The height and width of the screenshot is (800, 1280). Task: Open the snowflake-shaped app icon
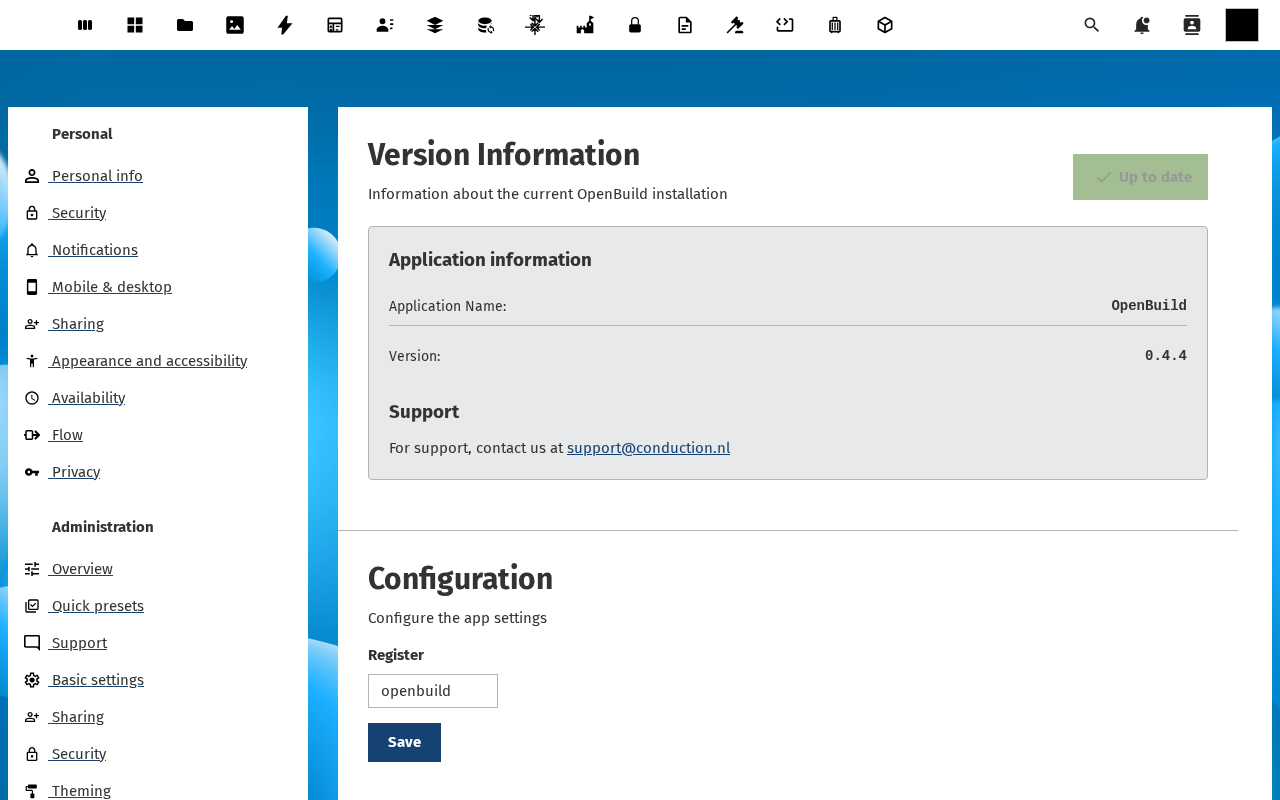535,25
